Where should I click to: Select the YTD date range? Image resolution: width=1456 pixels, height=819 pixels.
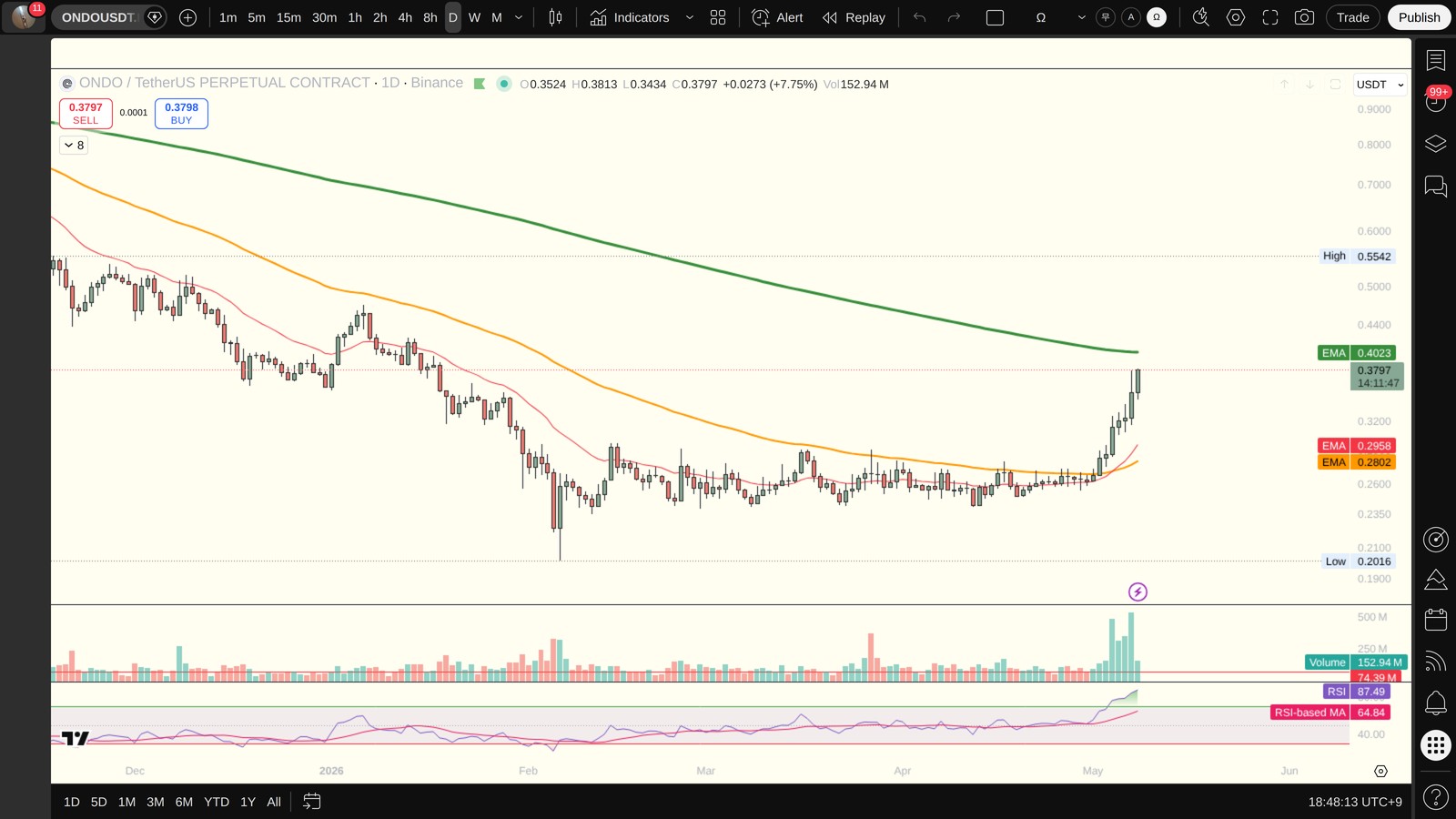(x=217, y=802)
